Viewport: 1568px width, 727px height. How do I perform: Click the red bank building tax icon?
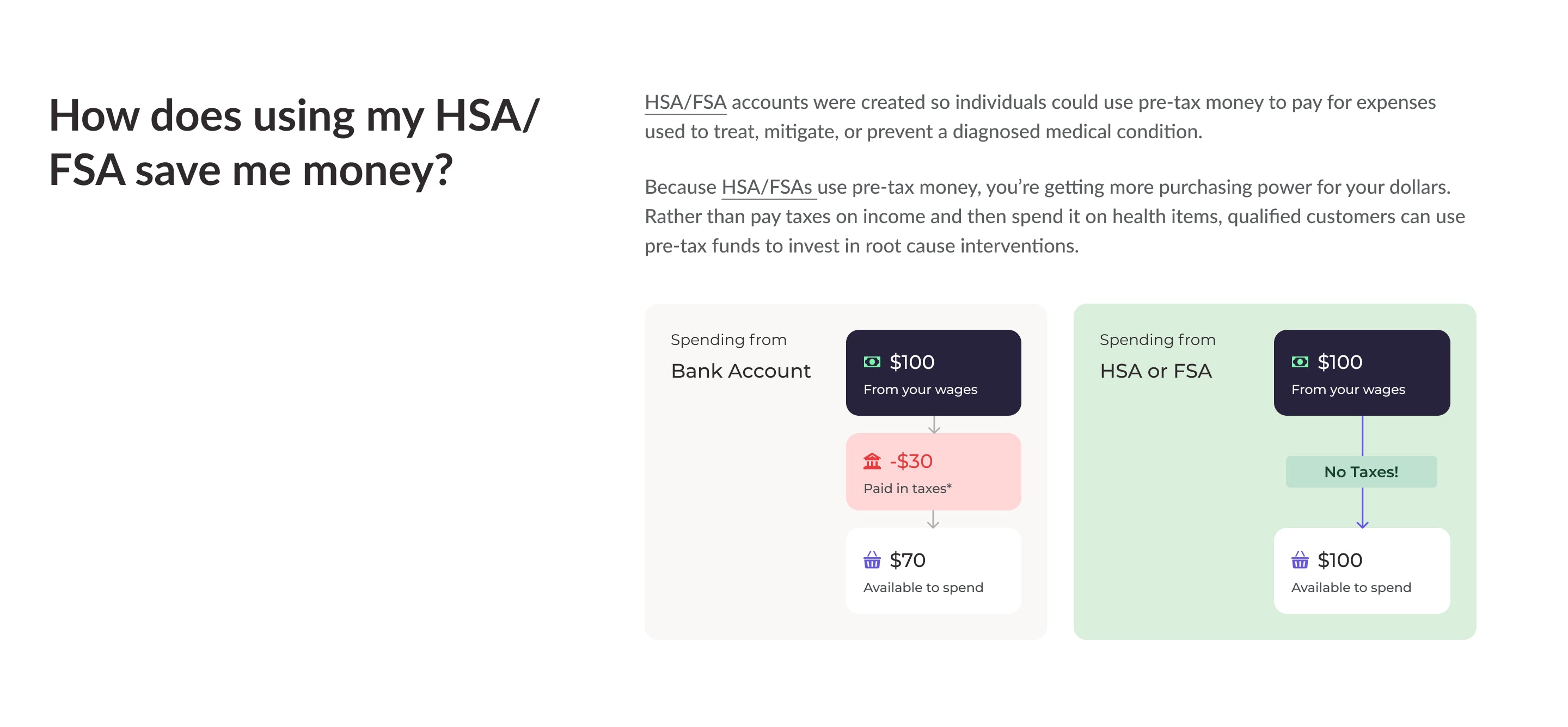tap(872, 462)
